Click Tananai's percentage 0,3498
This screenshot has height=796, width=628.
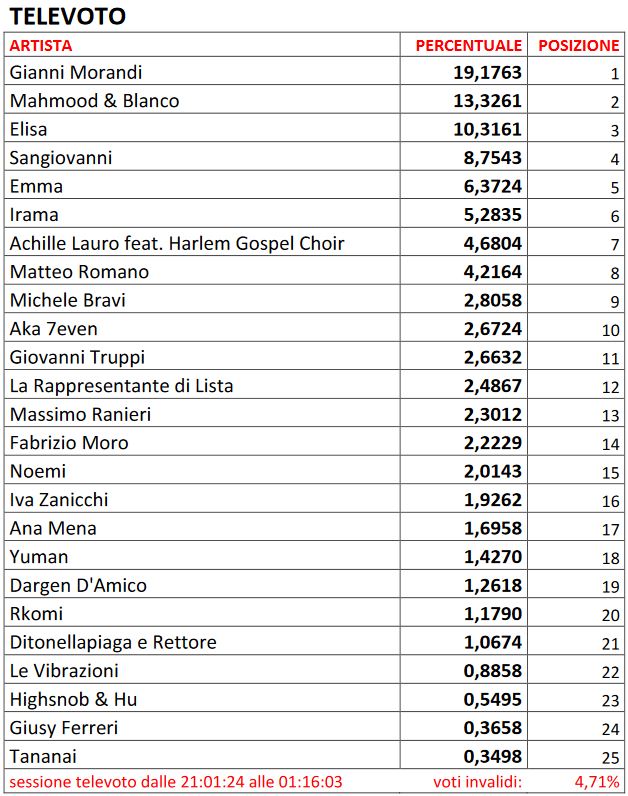(x=492, y=756)
